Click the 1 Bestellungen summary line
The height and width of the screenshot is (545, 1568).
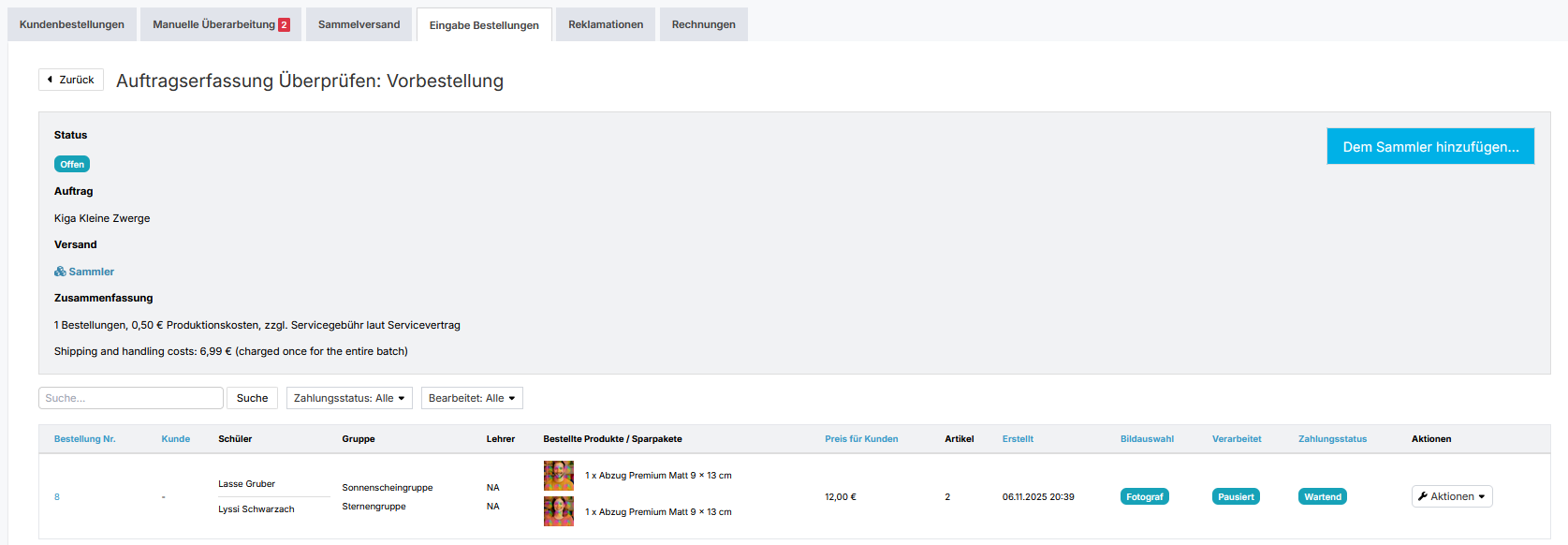pyautogui.click(x=257, y=325)
